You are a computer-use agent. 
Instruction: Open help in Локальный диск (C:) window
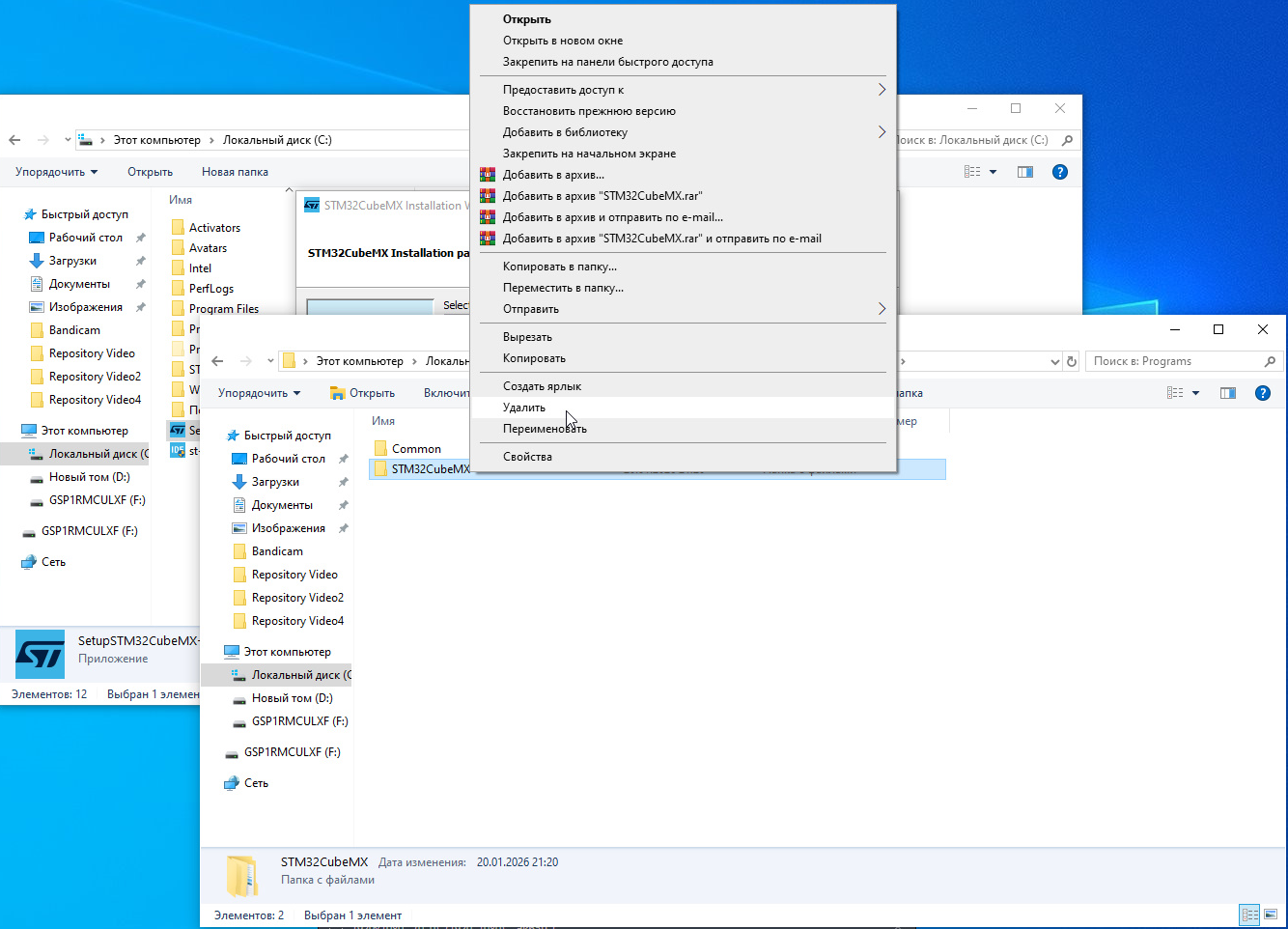[1060, 172]
